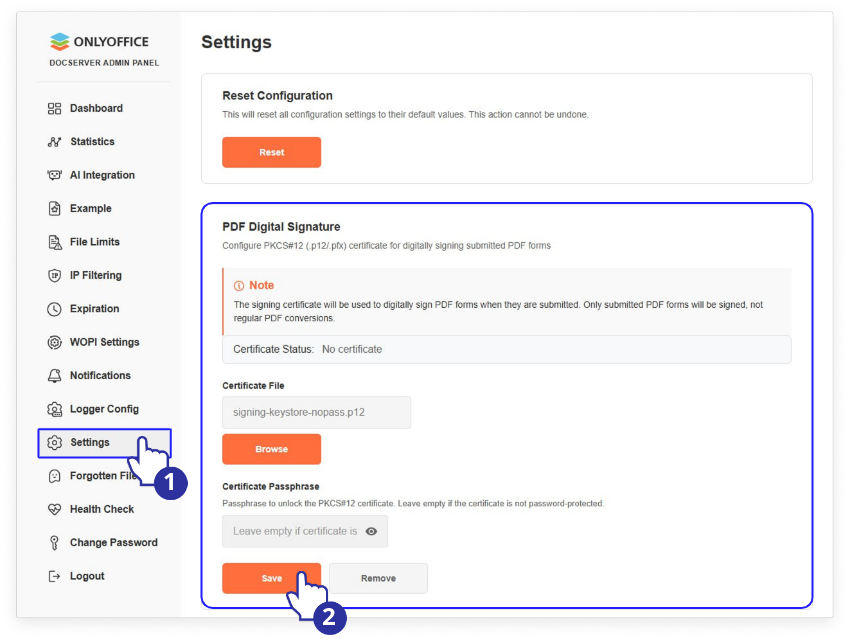Log out using the Logout item
This screenshot has width=850, height=639.
(x=87, y=576)
